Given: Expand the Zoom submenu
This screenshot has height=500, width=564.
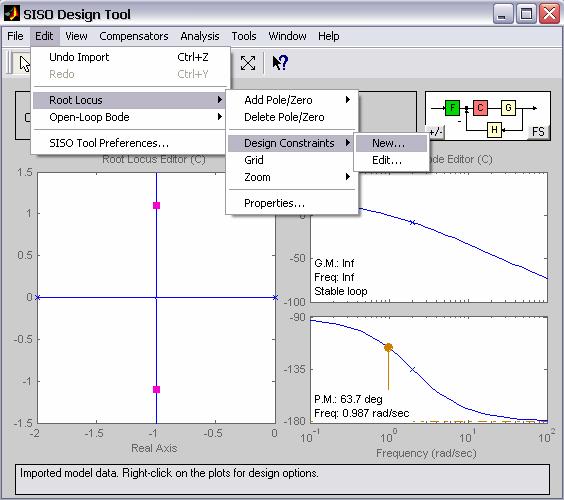Looking at the screenshot, I should (292, 177).
